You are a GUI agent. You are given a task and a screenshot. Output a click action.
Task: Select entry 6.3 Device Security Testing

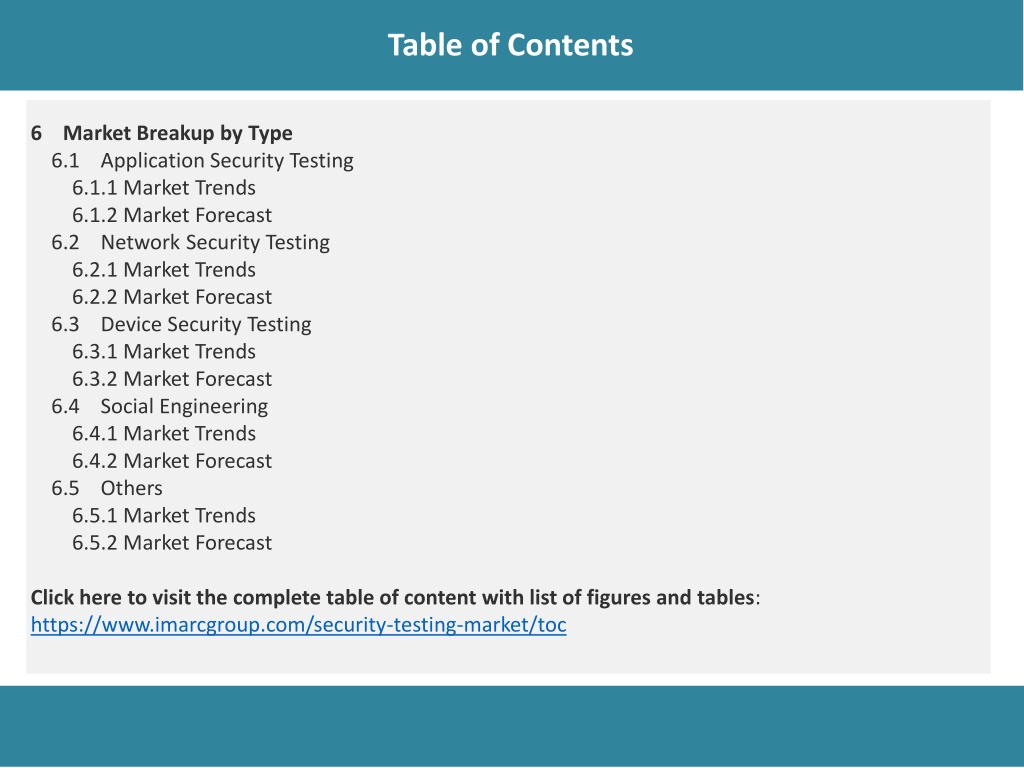pyautogui.click(x=182, y=325)
